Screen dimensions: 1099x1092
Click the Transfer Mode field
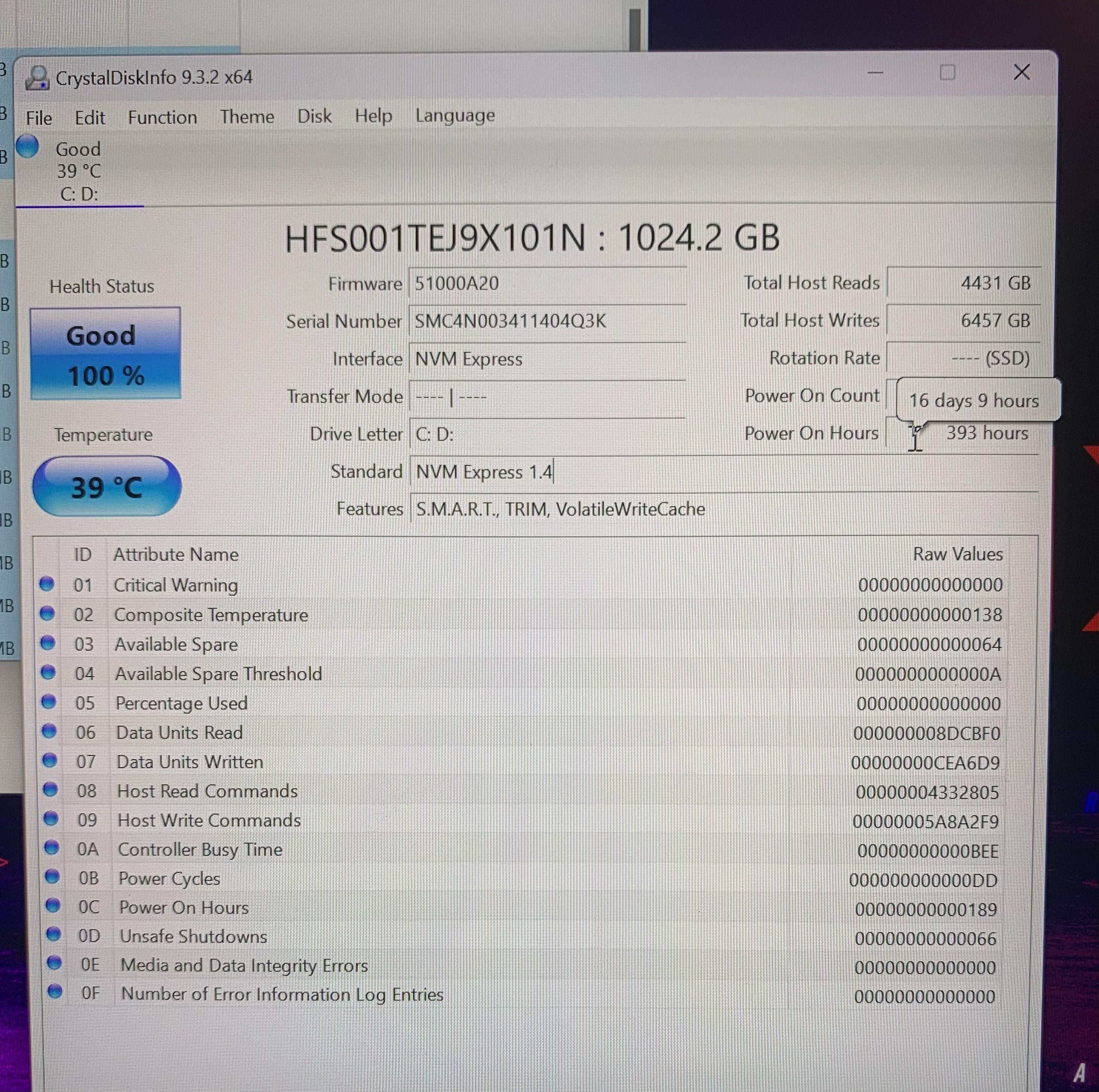pos(547,396)
